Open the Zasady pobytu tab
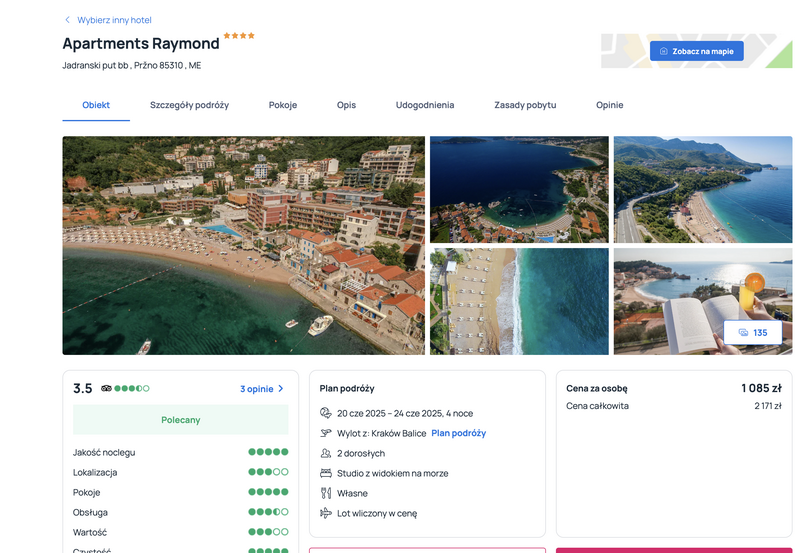 525,105
